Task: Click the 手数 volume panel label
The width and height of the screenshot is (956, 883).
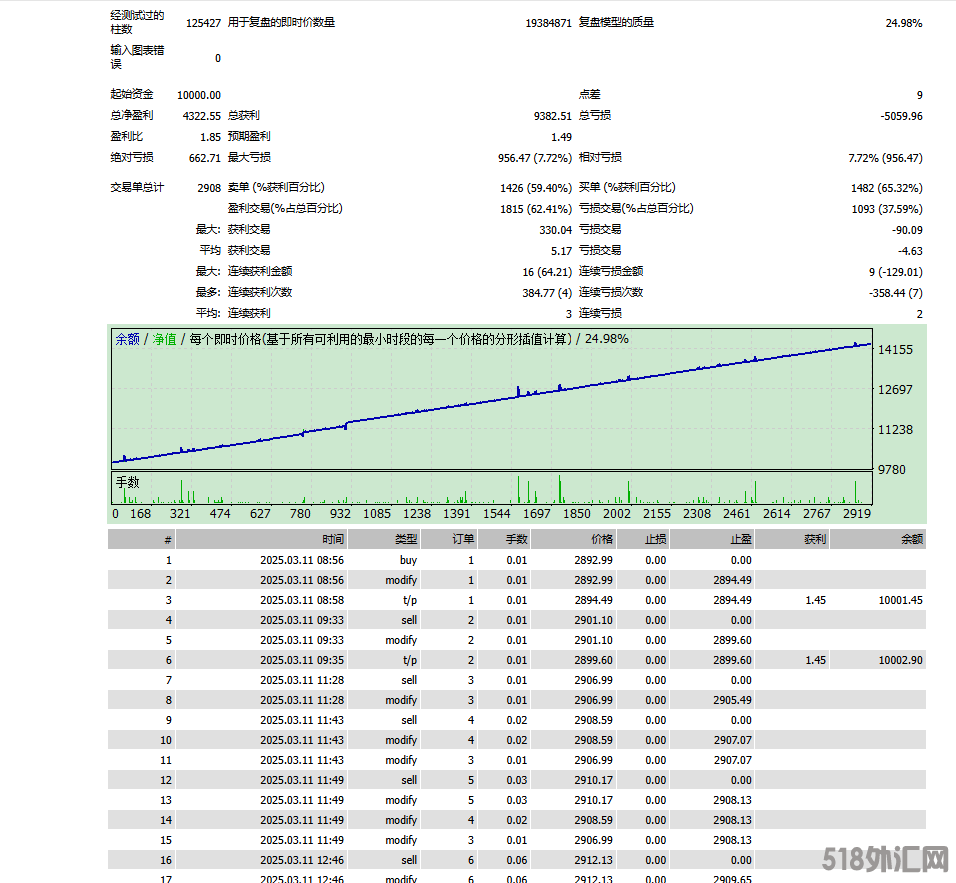Action: [128, 481]
